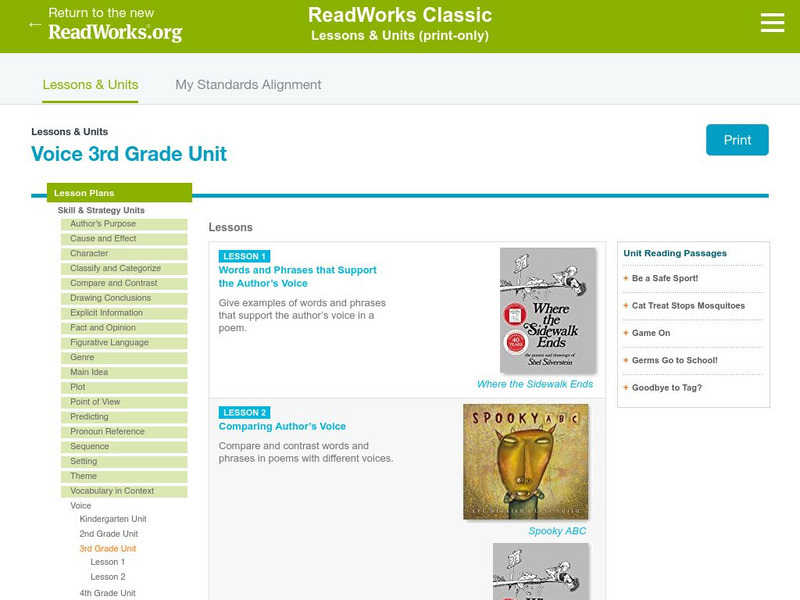Switch to Lessons & Units tab
Viewport: 800px width, 600px height.
pos(90,85)
